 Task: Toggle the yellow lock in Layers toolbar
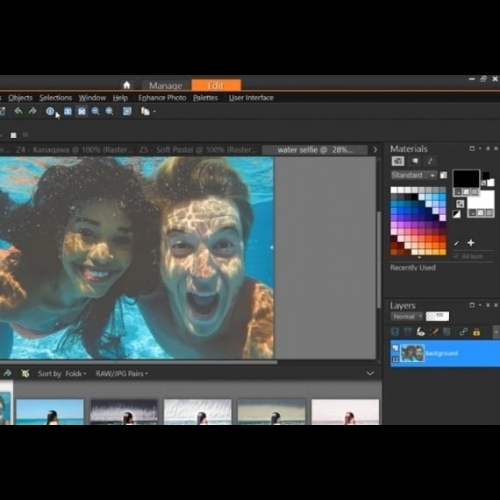(476, 332)
